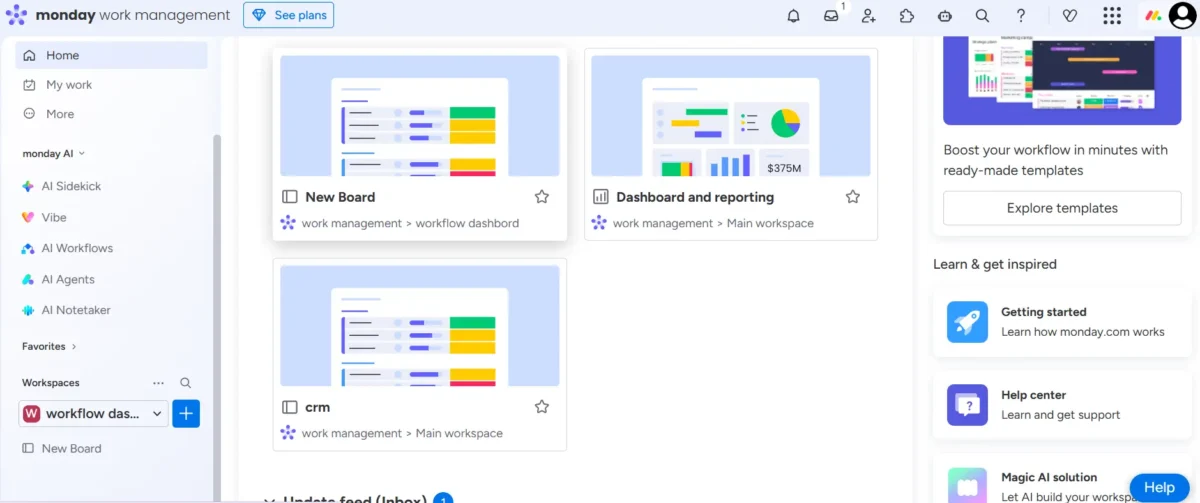Viewport: 1200px width, 503px height.
Task: Open the inbox tray icon
Action: click(x=831, y=16)
